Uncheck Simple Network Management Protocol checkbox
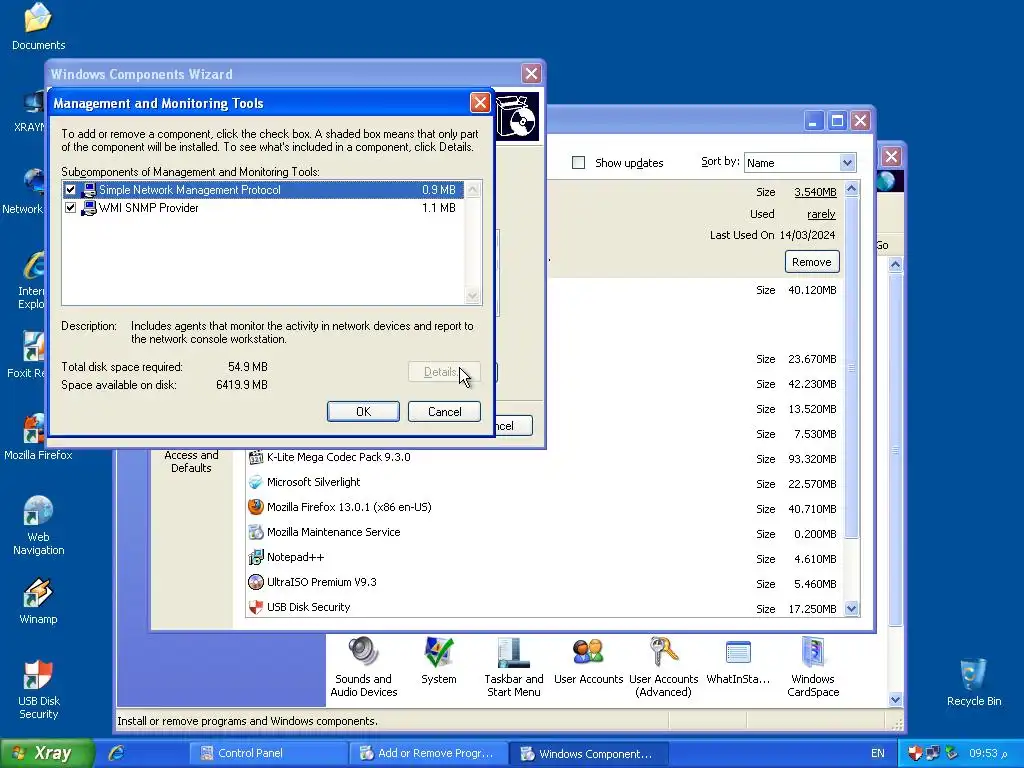Screen dimensions: 1024x768 71,190
